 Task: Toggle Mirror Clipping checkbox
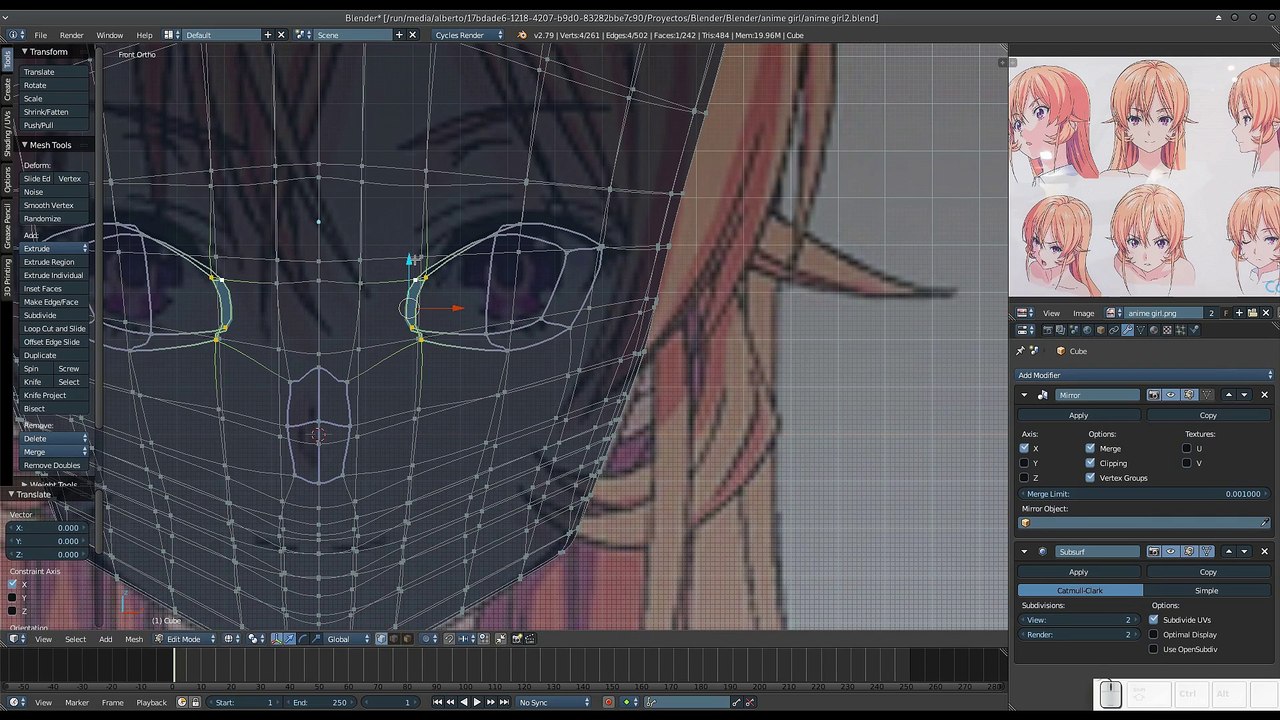(1090, 463)
